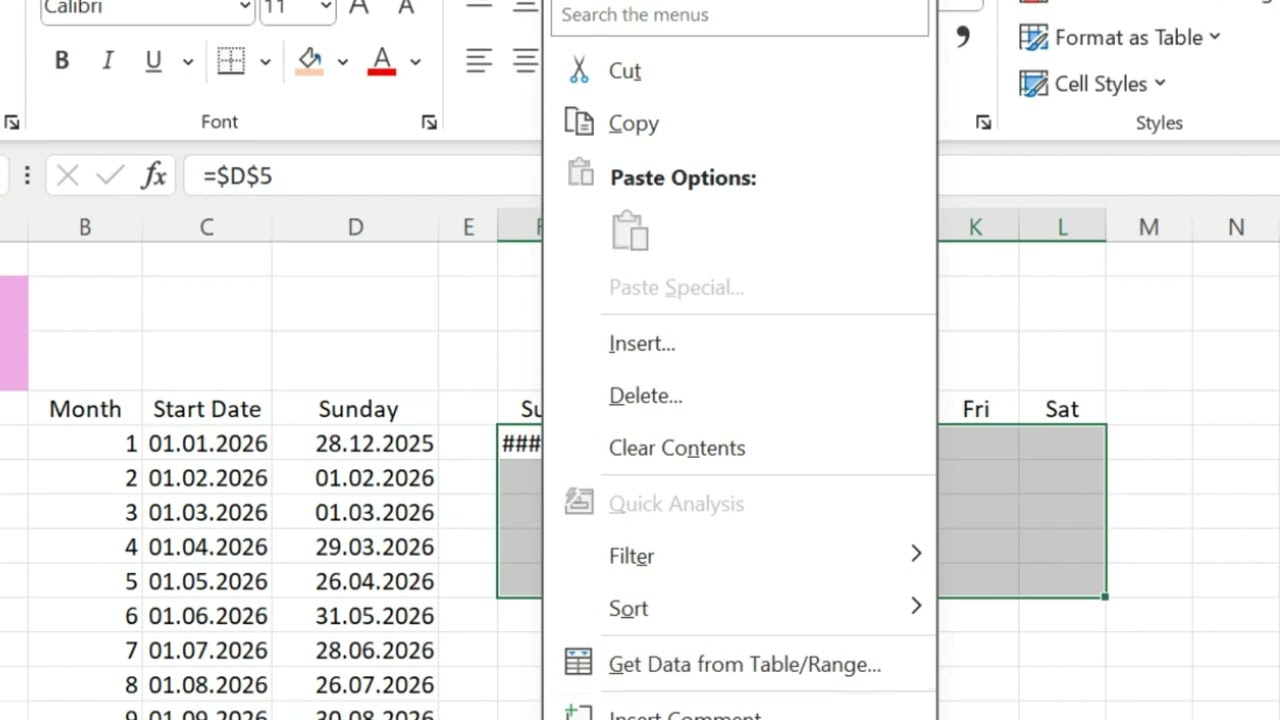Choose Insert... from context menu
Viewport: 1280px width, 720px height.
tap(740, 343)
